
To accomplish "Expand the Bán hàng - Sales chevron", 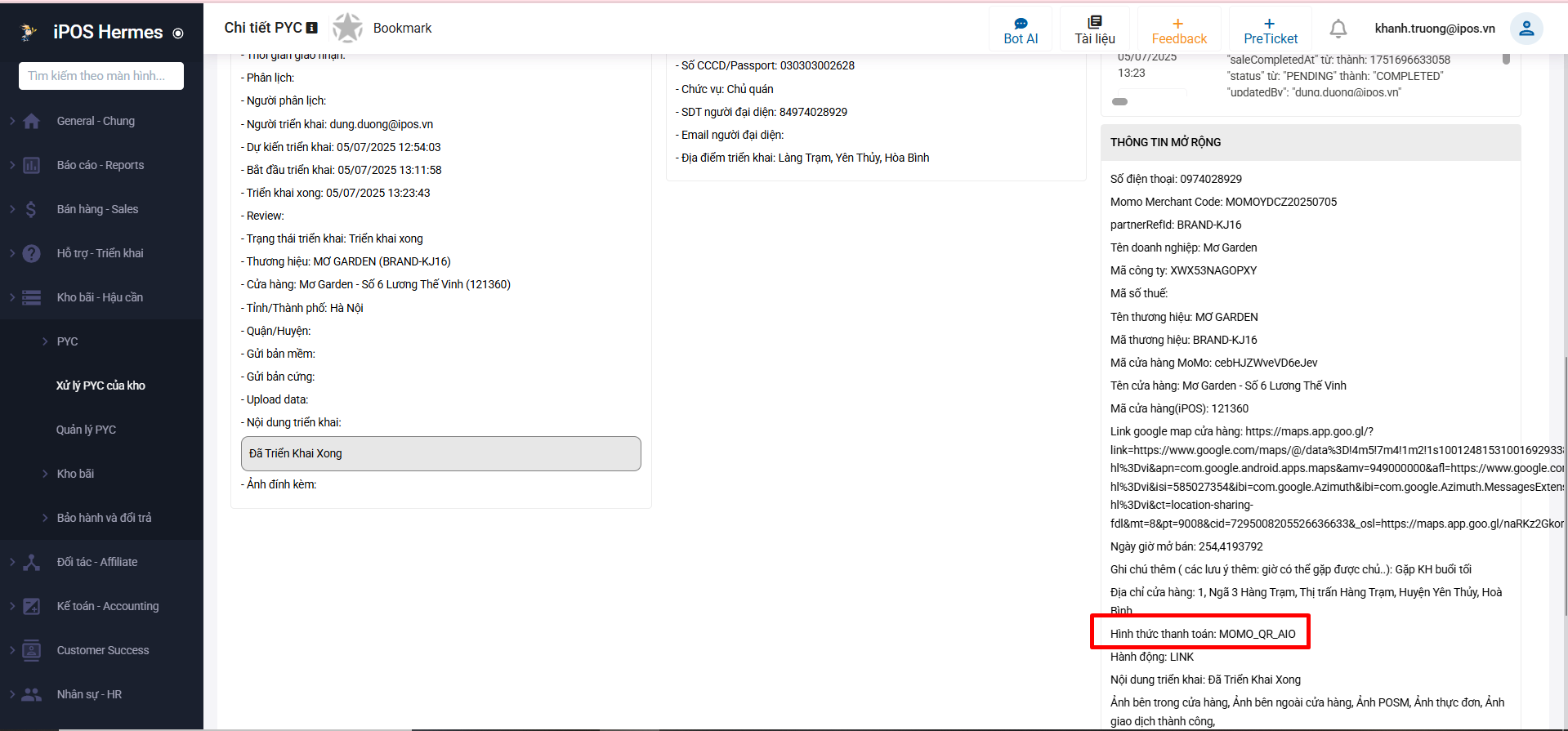I will click(x=12, y=209).
